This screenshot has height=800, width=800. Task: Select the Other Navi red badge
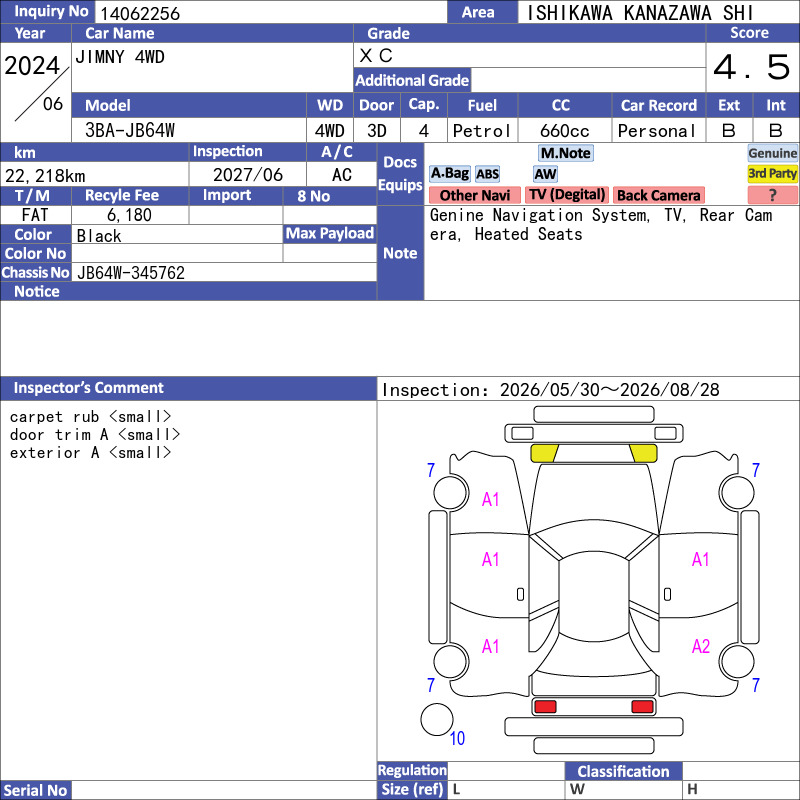(474, 195)
